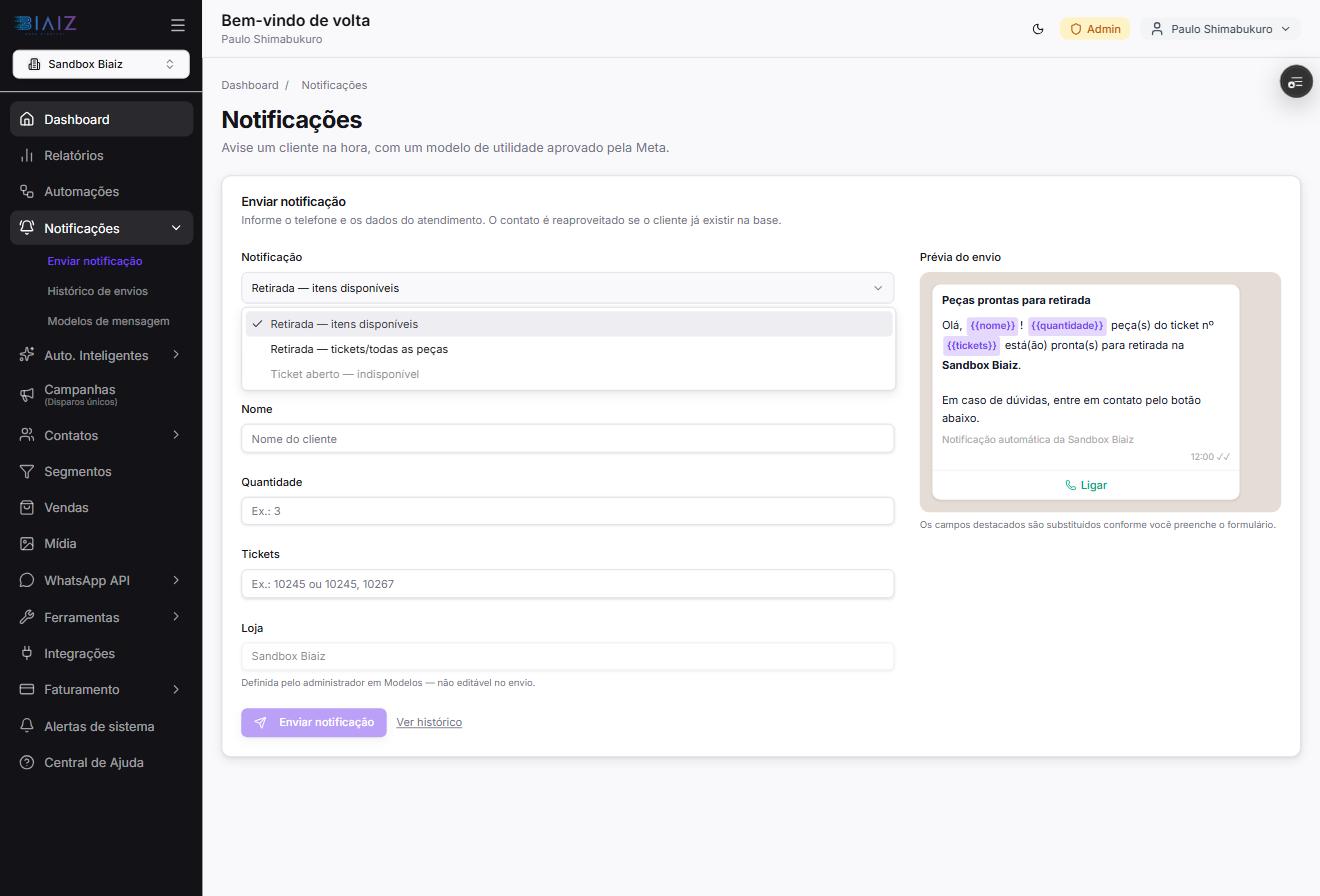Click the Faturamento card icon
This screenshot has width=1320, height=896.
[27, 689]
